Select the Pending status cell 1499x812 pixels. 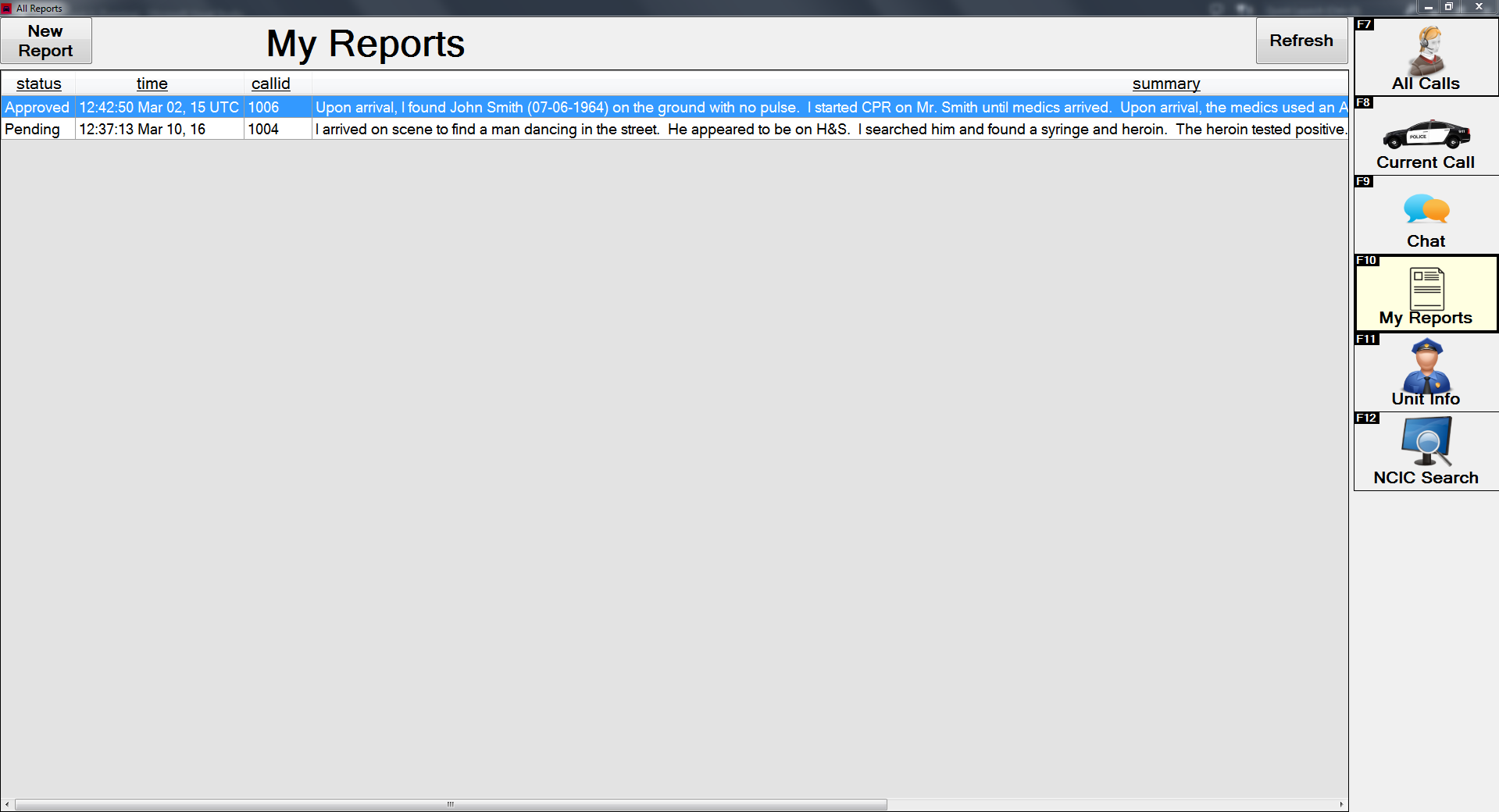pyautogui.click(x=37, y=129)
